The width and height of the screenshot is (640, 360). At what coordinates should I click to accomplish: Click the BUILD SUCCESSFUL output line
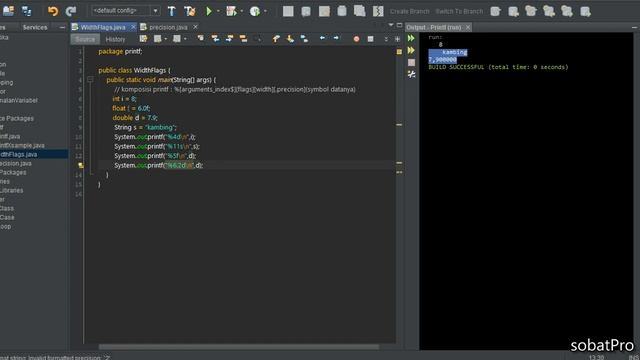498,67
